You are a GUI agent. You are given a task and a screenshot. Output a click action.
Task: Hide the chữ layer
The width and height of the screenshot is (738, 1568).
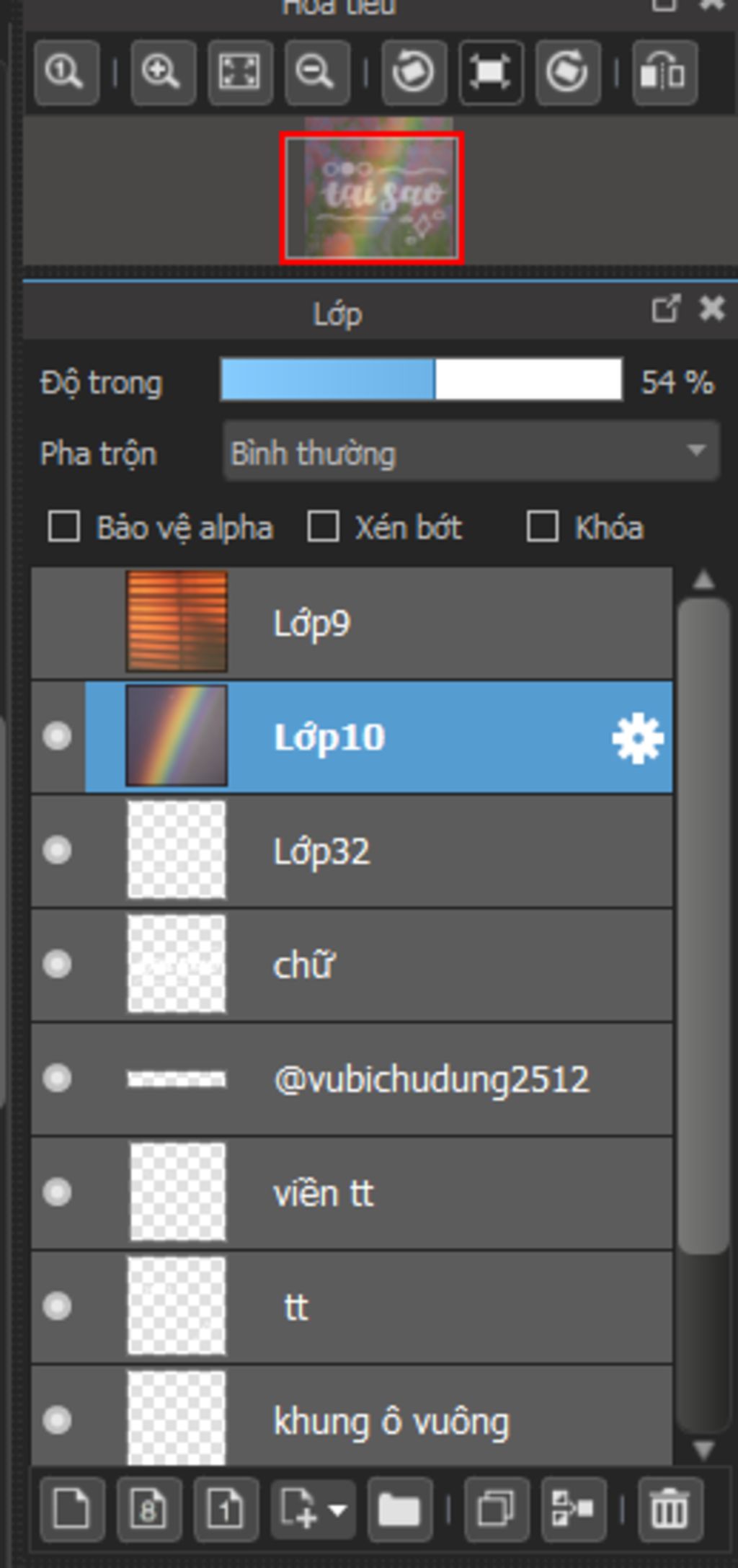tap(57, 964)
